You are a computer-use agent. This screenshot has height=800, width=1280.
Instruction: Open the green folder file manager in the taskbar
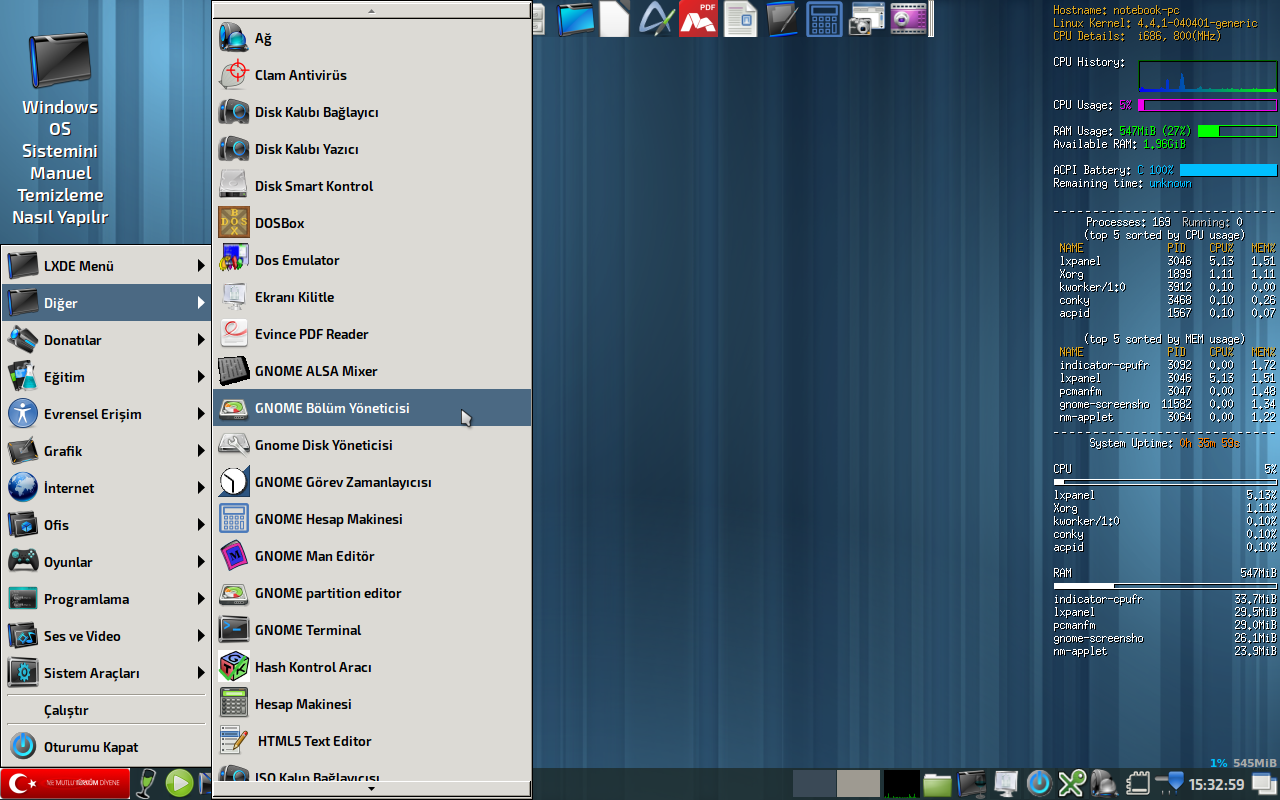pyautogui.click(x=937, y=784)
